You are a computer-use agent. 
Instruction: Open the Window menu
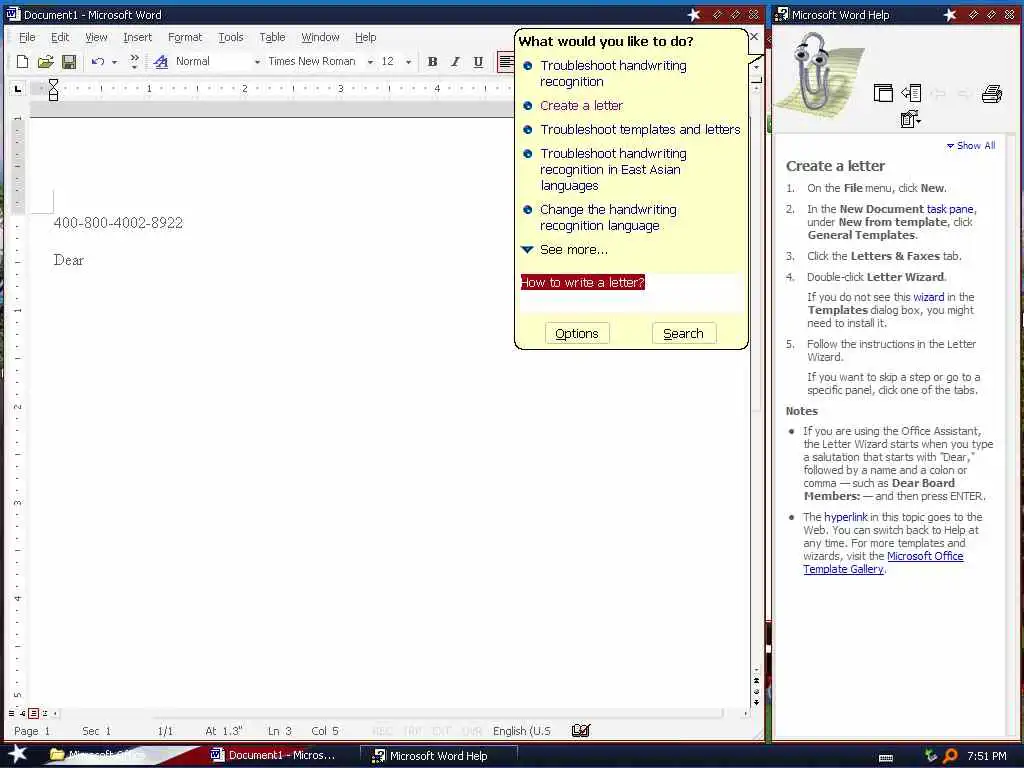point(320,37)
